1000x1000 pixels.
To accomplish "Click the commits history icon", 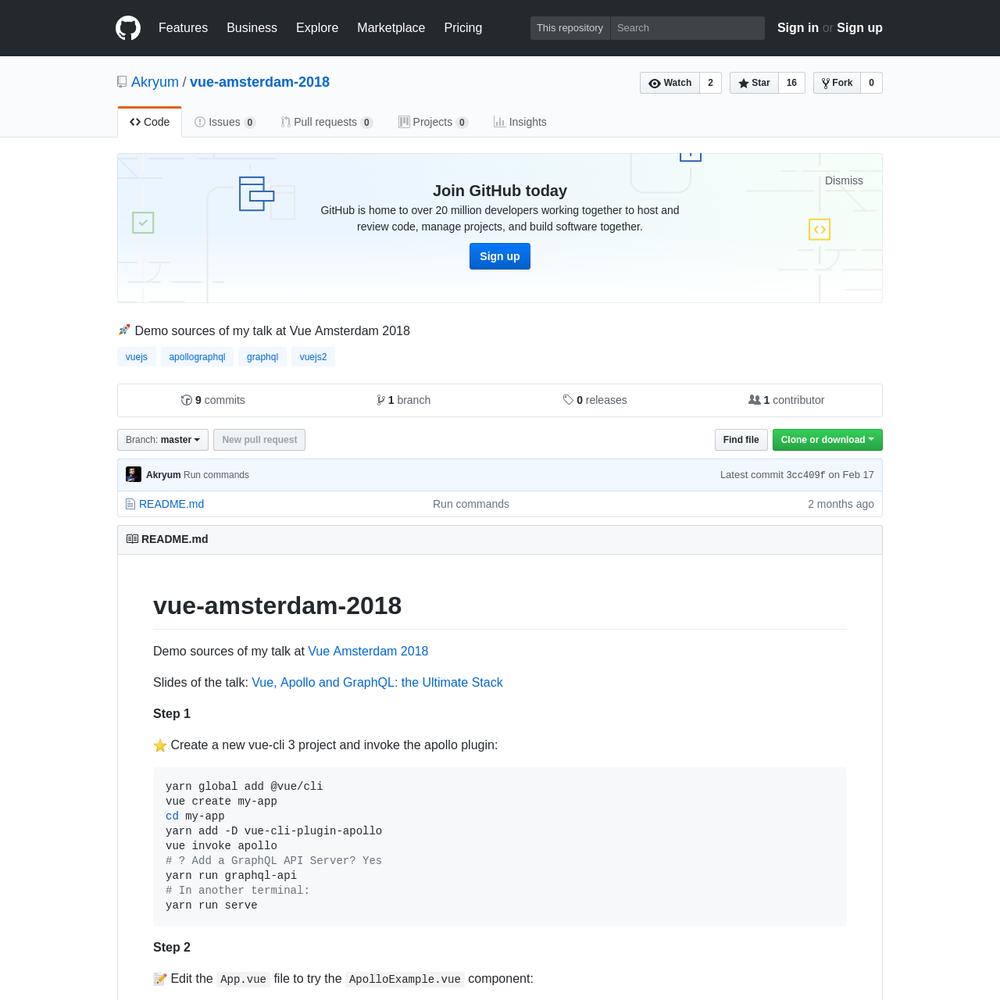I will pos(186,400).
